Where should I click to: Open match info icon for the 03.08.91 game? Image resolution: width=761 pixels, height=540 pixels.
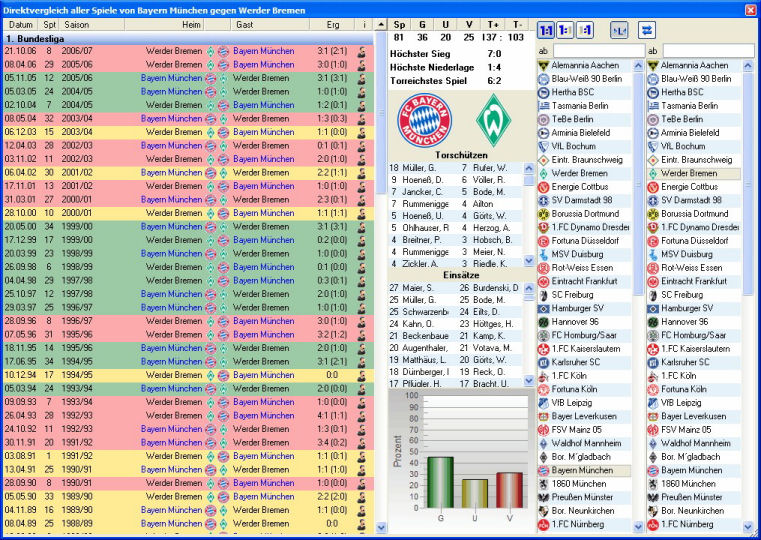pos(362,457)
